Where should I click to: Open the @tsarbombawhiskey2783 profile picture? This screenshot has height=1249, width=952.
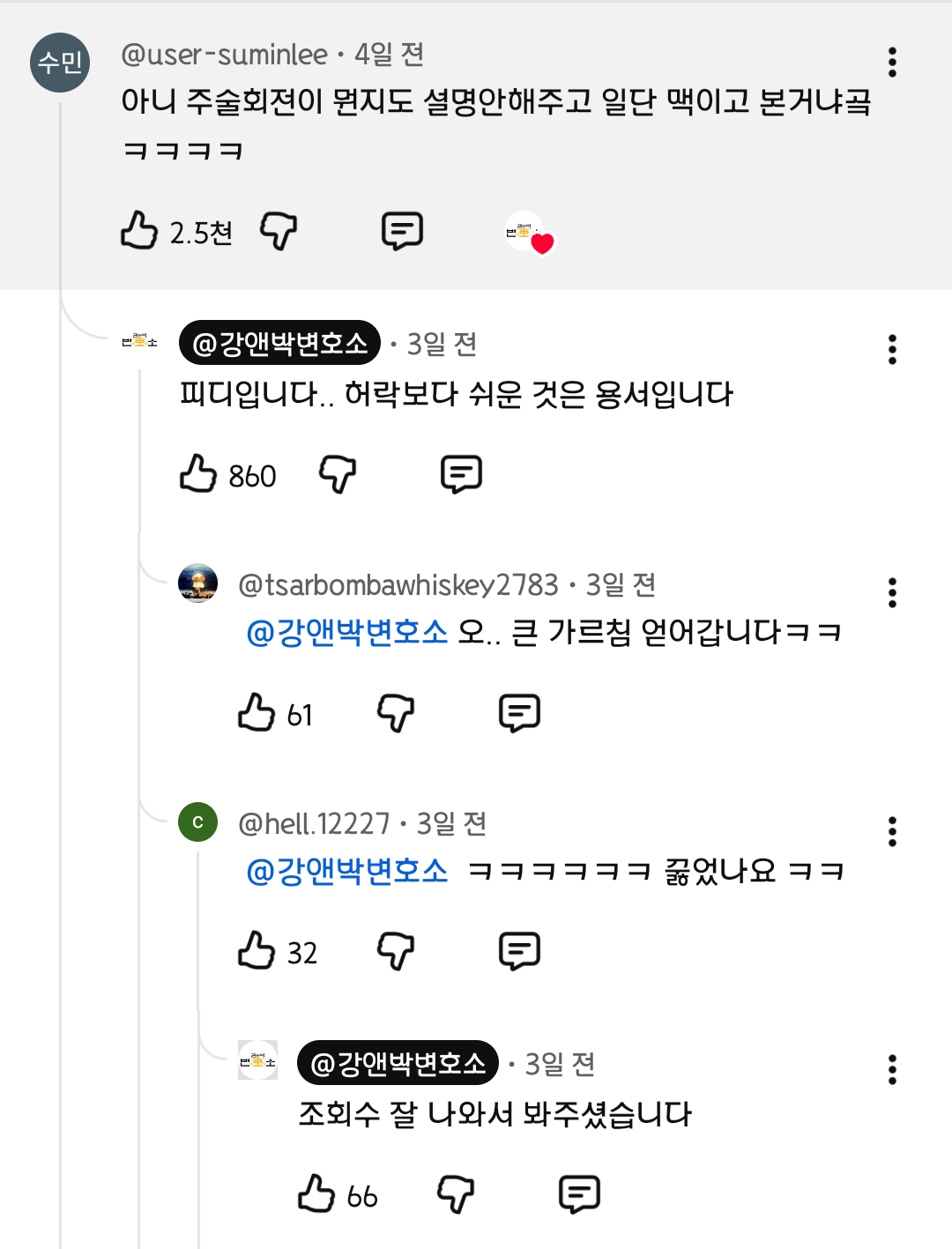click(x=198, y=583)
